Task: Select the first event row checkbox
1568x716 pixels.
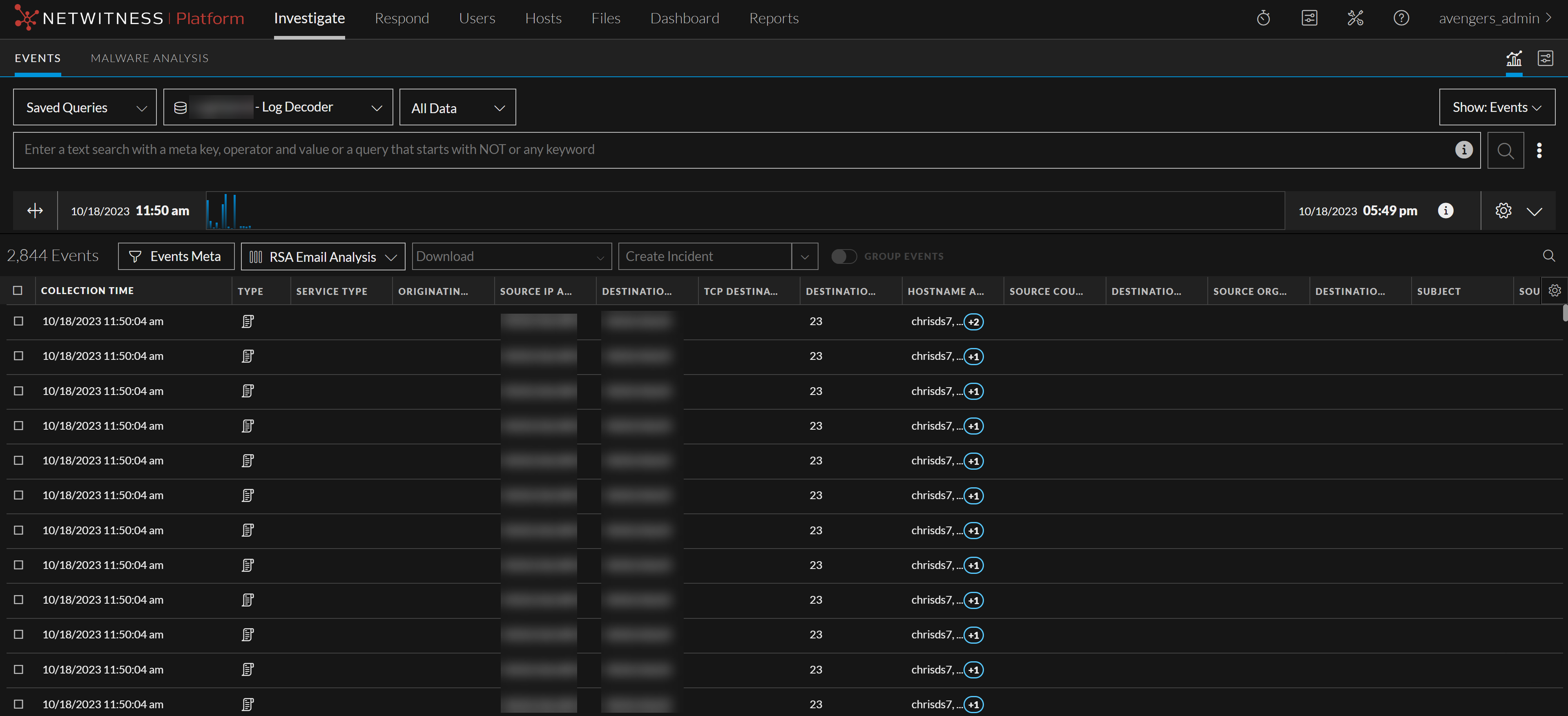Action: (19, 321)
